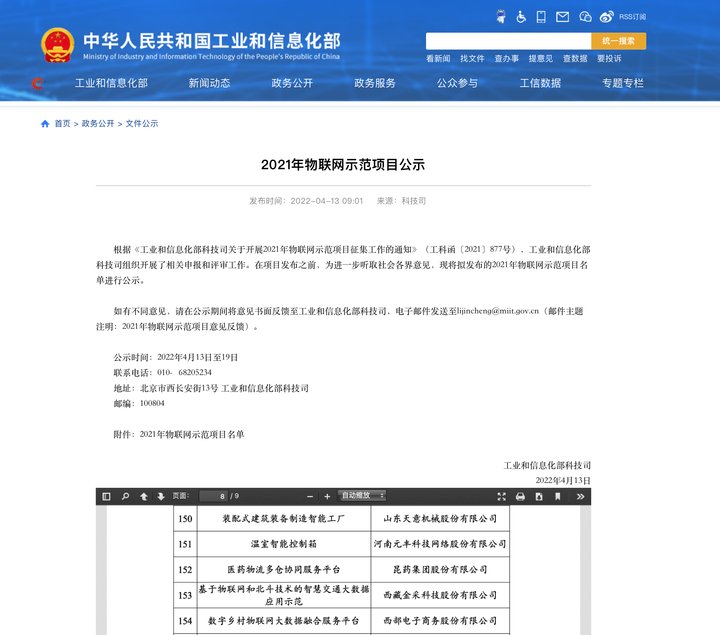
Task: Open the 工业和信息化部 nav menu
Action: [x=112, y=83]
